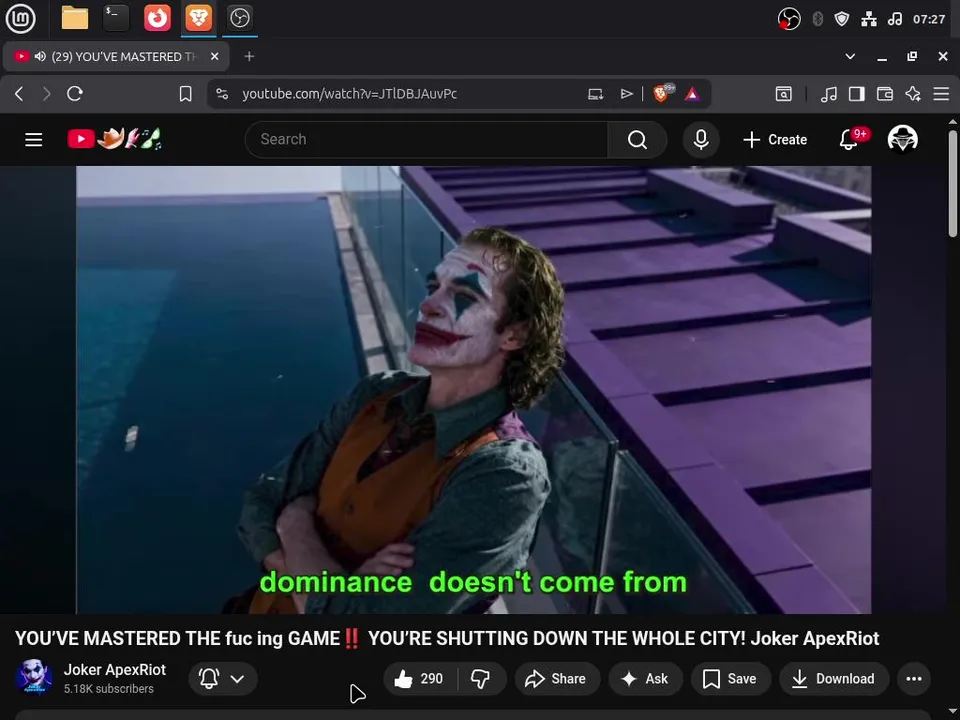Install app icon in address bar
Viewport: 960px width, 720px height.
tap(595, 94)
